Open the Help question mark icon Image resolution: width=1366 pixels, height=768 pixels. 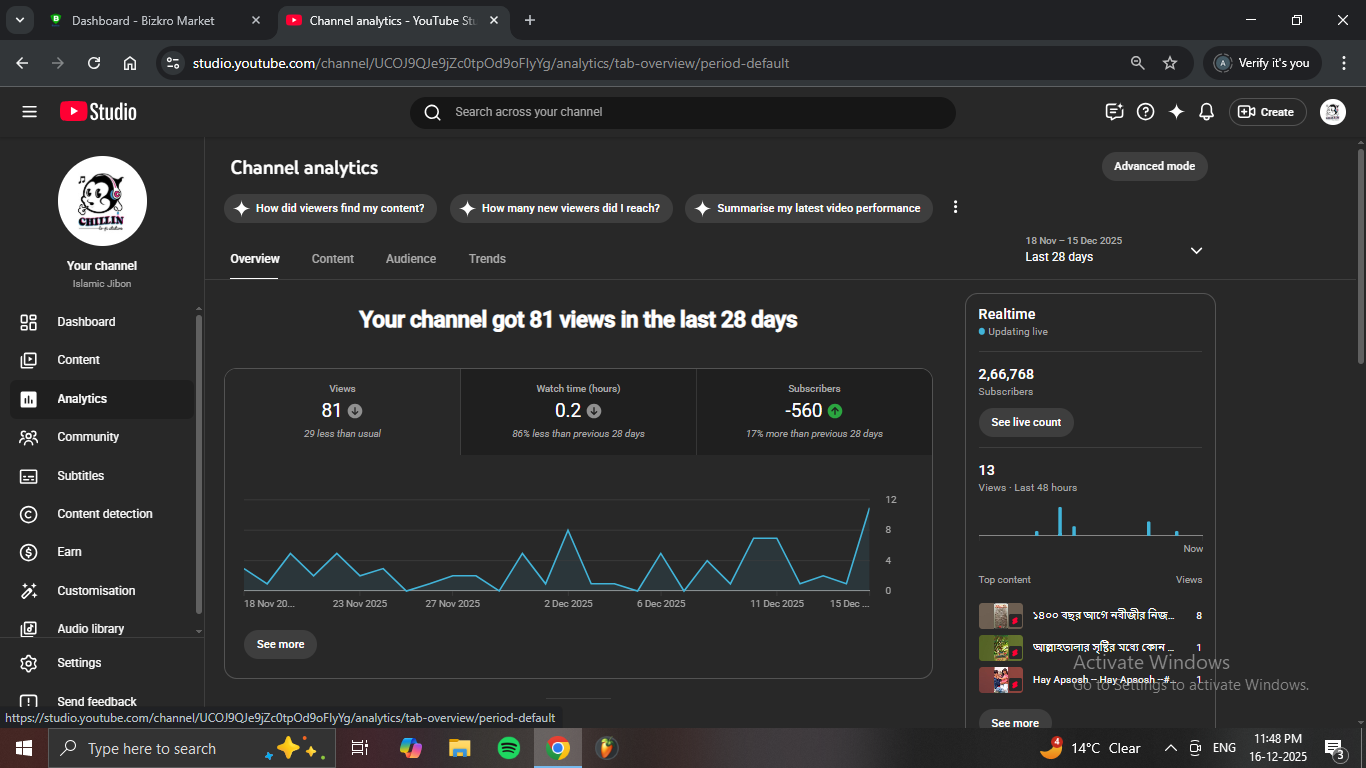(x=1146, y=112)
